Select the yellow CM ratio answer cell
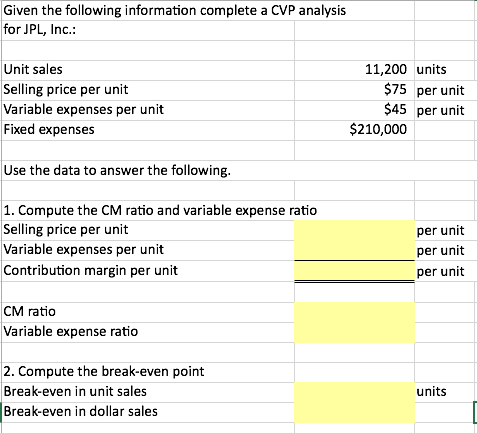The width and height of the screenshot is (477, 433). pos(354,312)
